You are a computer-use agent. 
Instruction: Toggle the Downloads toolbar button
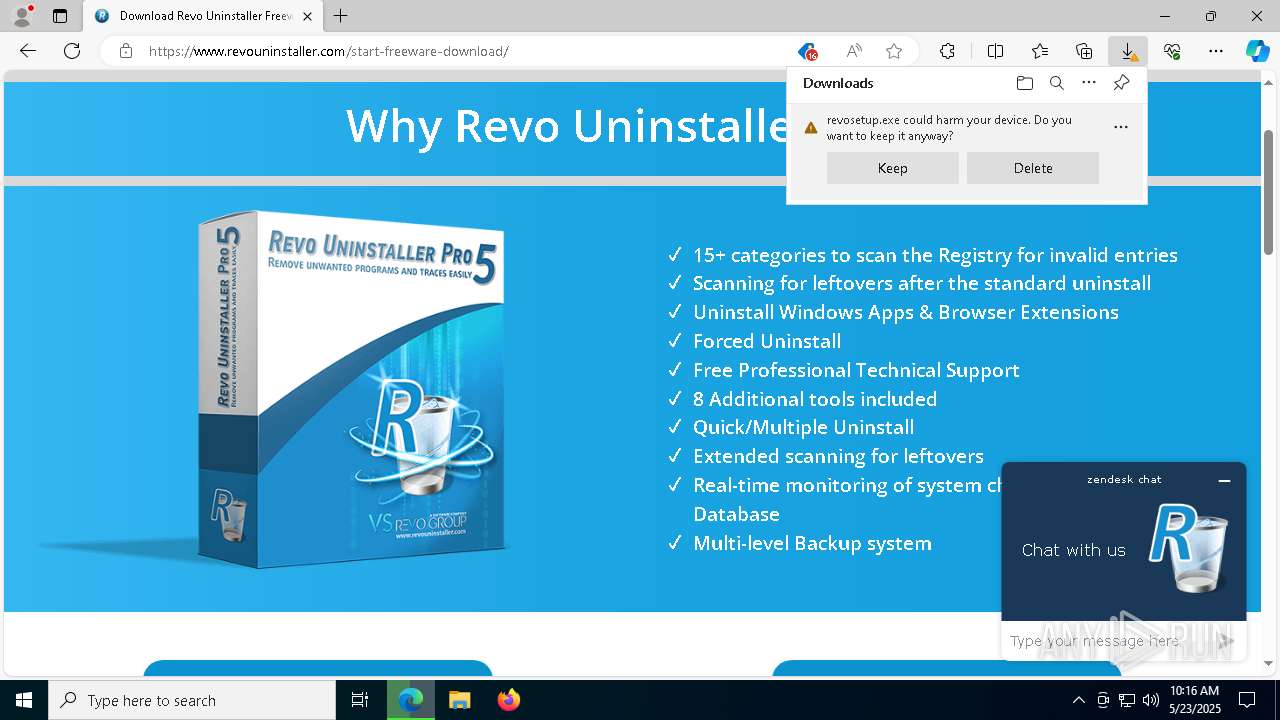pos(1128,51)
